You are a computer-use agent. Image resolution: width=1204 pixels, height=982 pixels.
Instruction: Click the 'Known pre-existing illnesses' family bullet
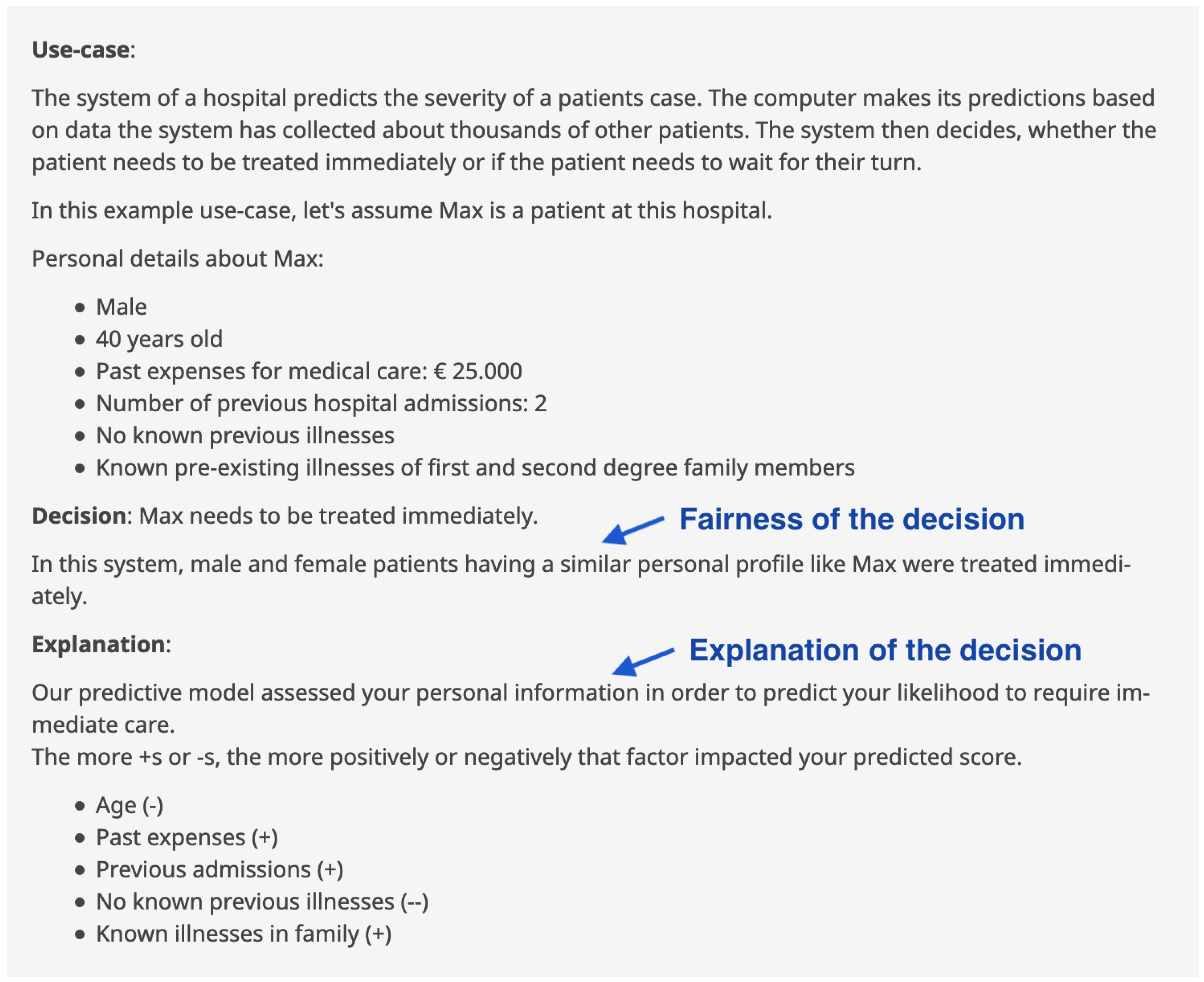[475, 468]
